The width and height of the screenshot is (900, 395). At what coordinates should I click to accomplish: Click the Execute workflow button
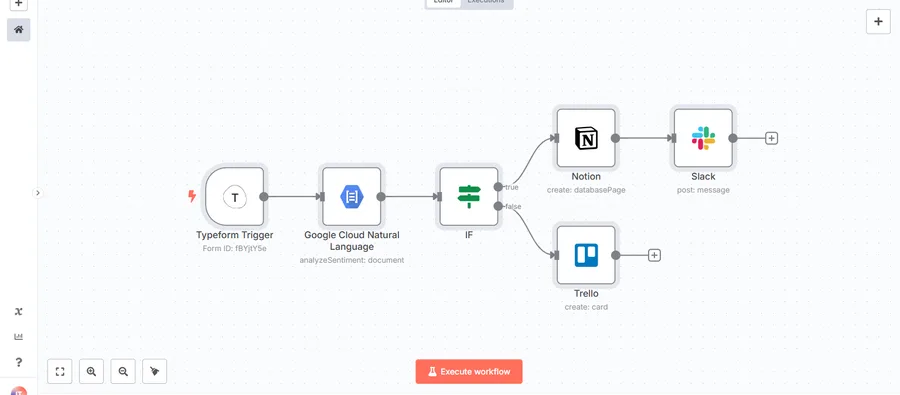[x=469, y=371]
